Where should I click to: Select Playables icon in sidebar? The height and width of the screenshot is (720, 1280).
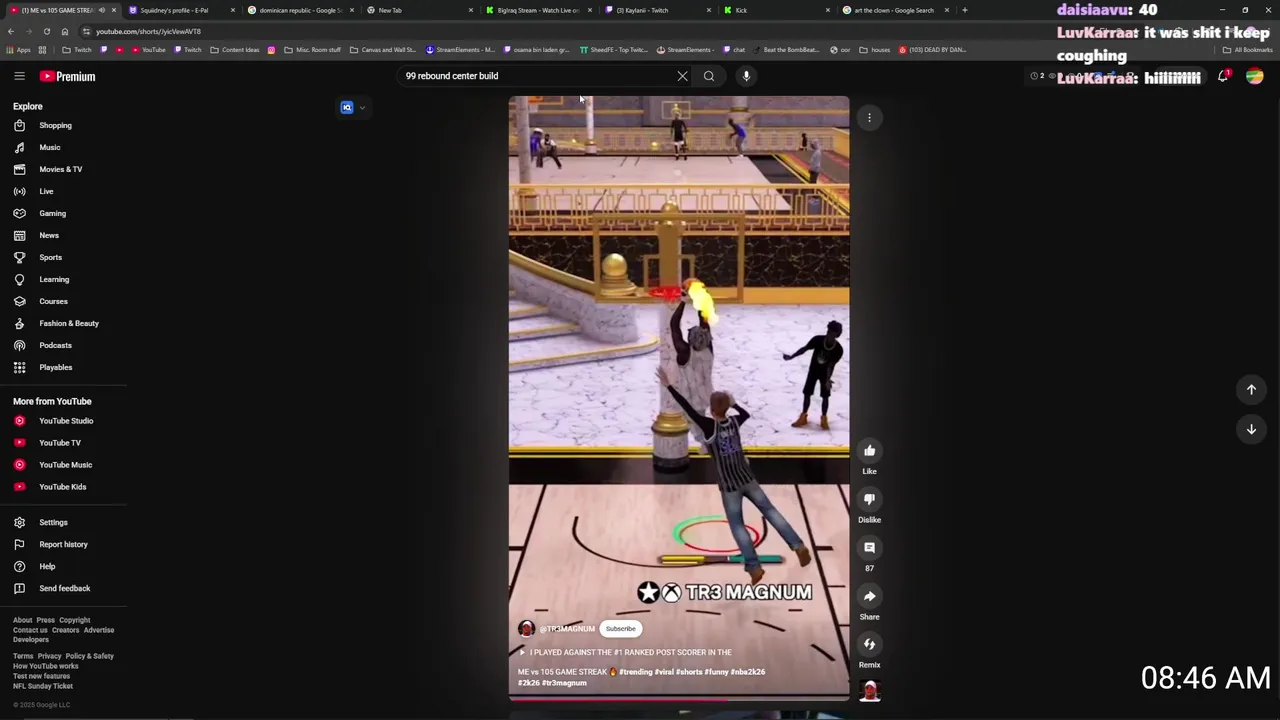tap(19, 367)
